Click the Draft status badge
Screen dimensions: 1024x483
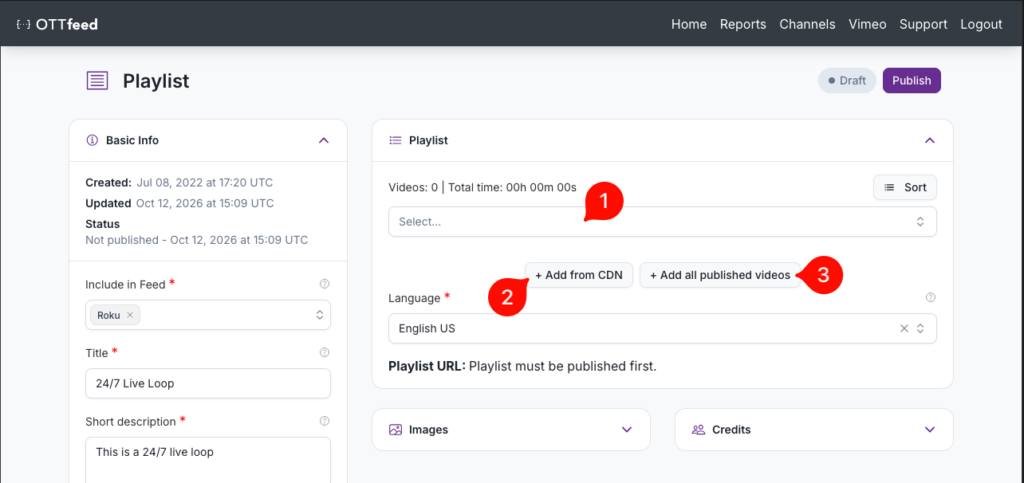pos(847,81)
